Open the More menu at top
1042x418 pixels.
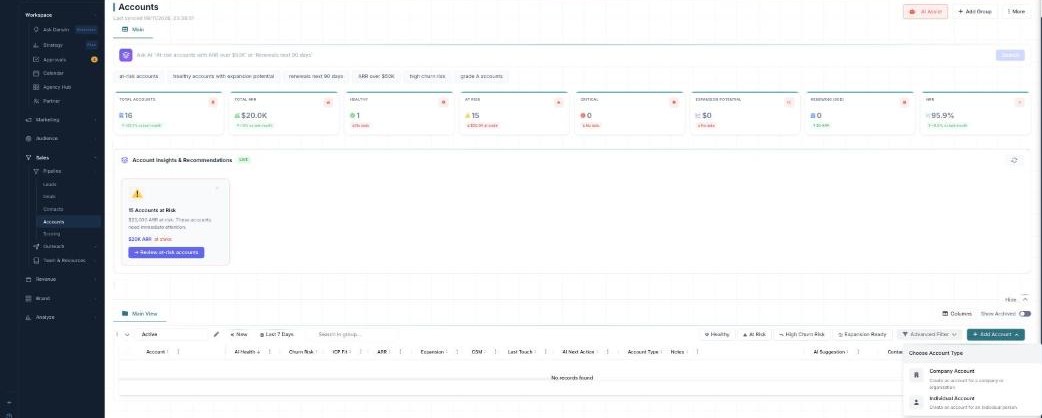tap(1017, 11)
